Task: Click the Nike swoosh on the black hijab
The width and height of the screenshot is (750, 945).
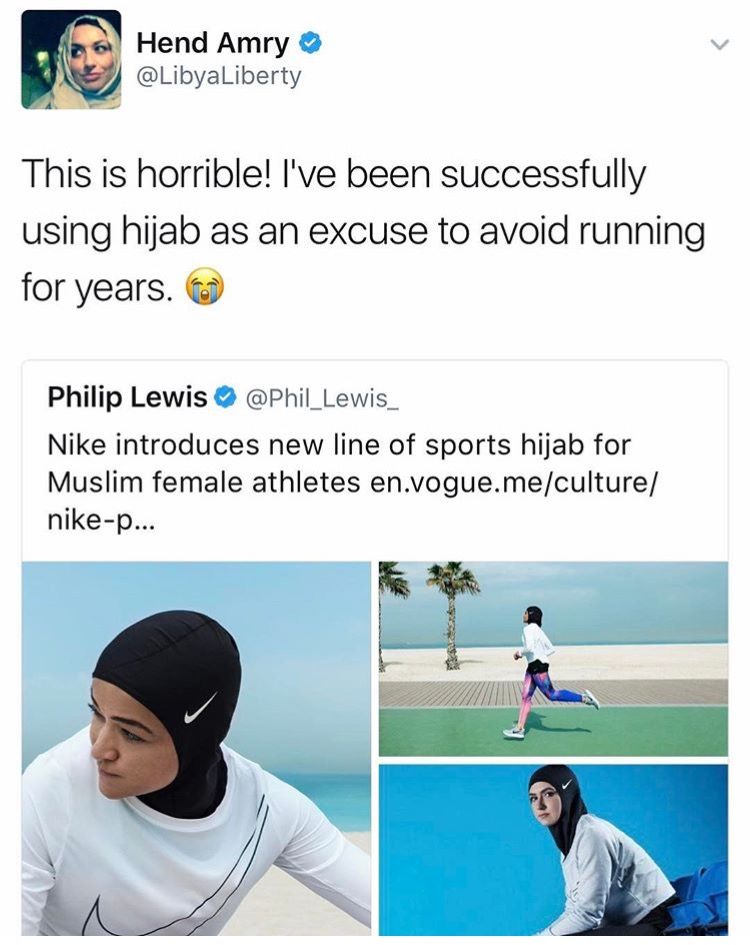Action: (200, 709)
